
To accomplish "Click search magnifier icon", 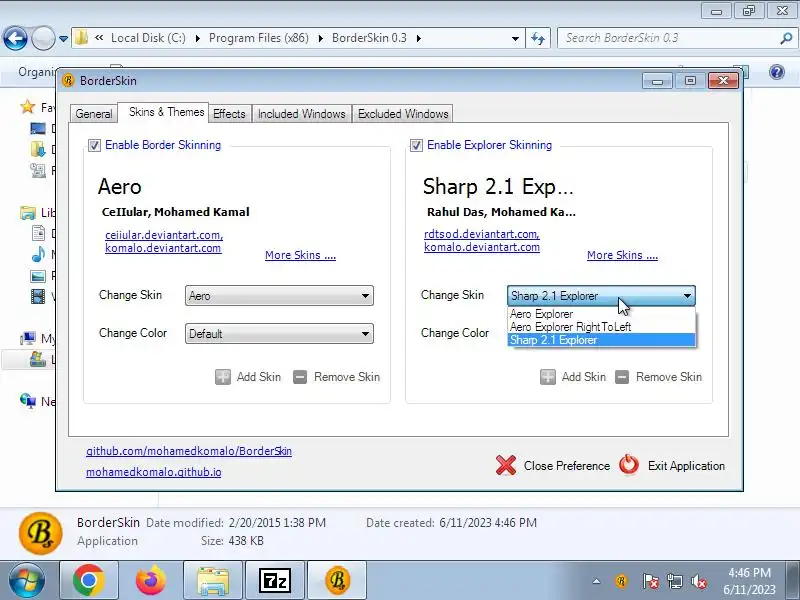I will [x=786, y=38].
